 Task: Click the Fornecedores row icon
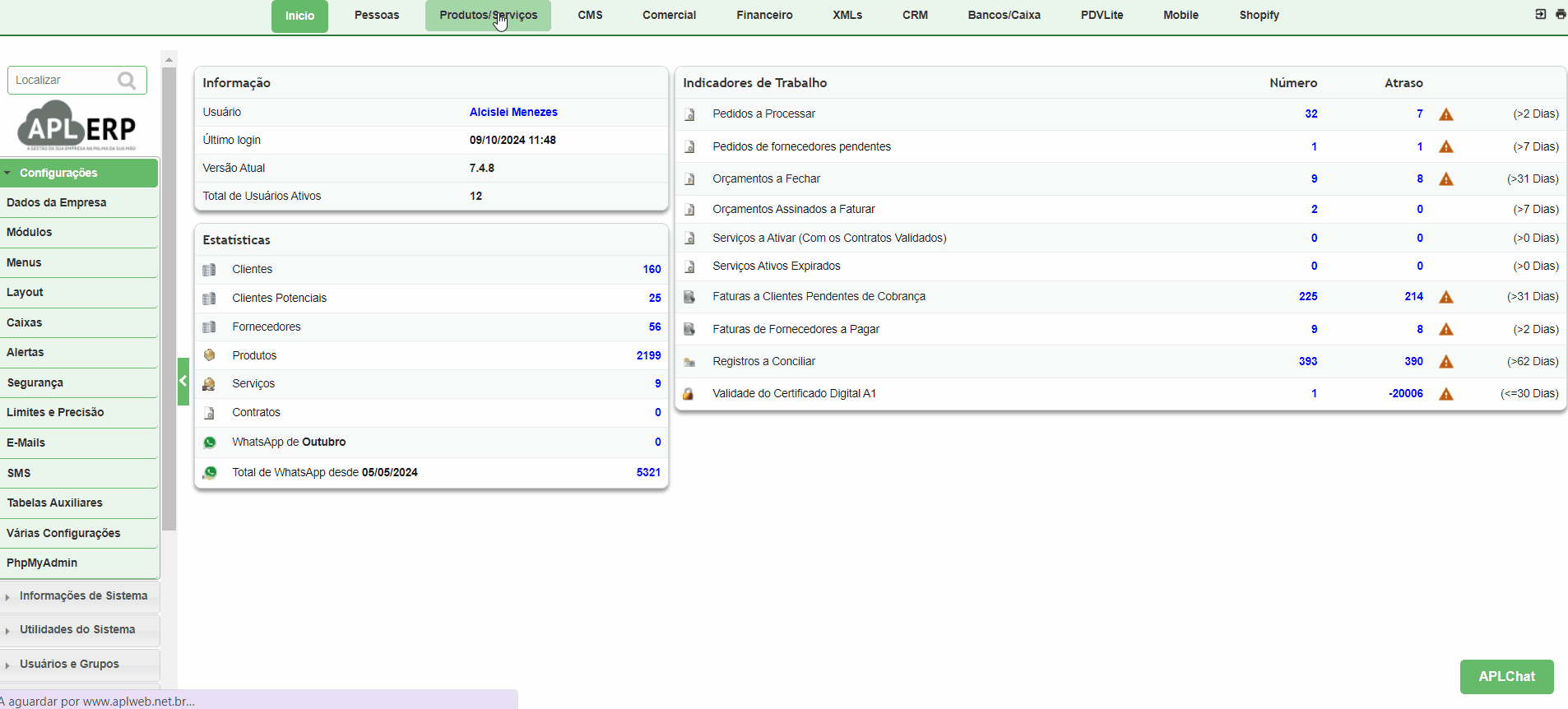click(209, 327)
